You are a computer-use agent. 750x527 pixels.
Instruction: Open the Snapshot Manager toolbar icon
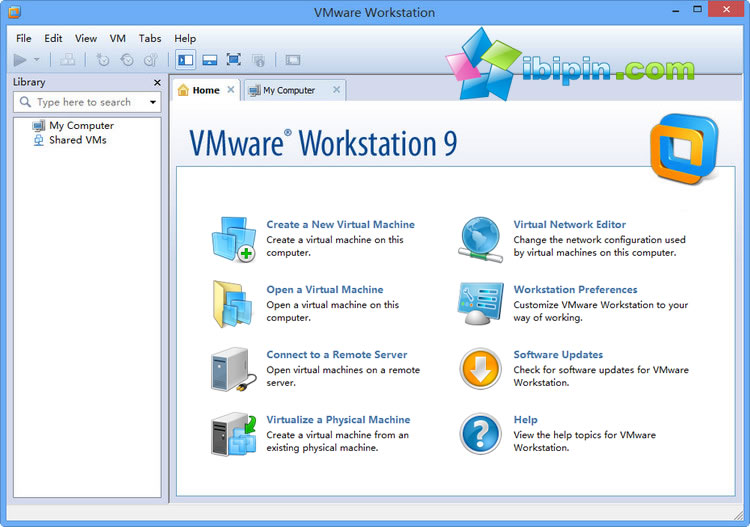pos(151,60)
